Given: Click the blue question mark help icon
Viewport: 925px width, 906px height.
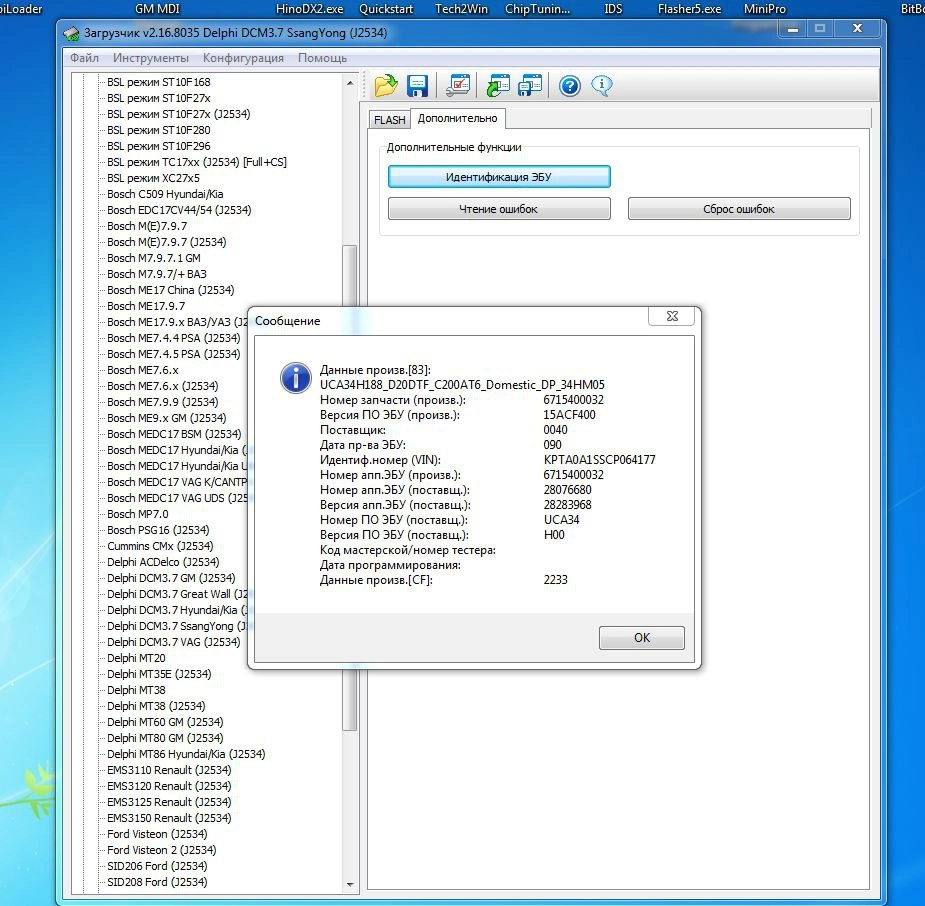Looking at the screenshot, I should [570, 87].
